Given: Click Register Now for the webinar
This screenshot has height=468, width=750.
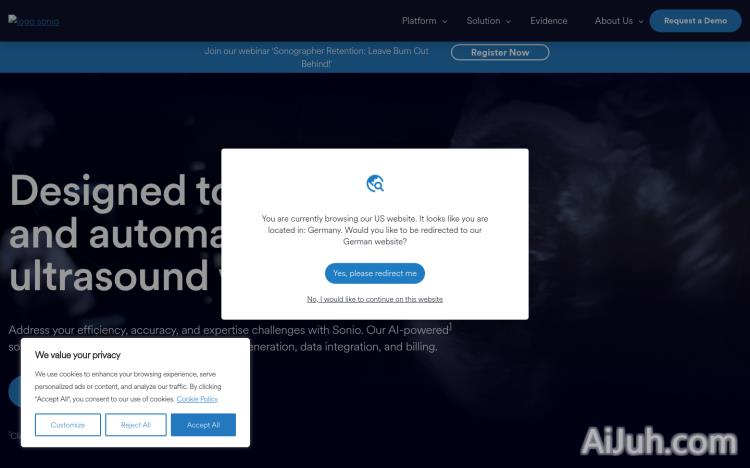Looking at the screenshot, I should coord(500,52).
